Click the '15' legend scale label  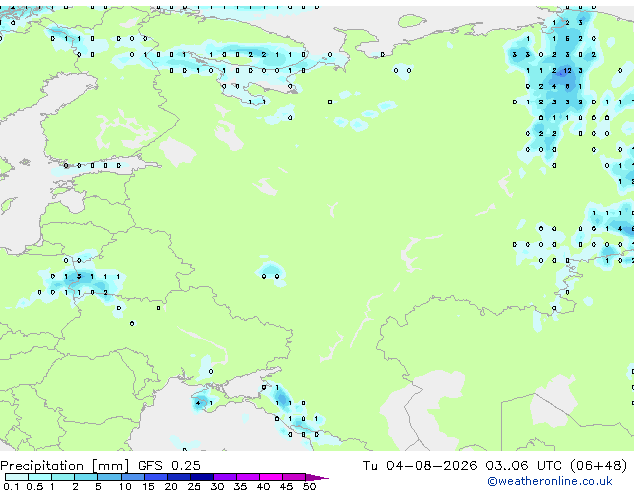click(x=148, y=486)
